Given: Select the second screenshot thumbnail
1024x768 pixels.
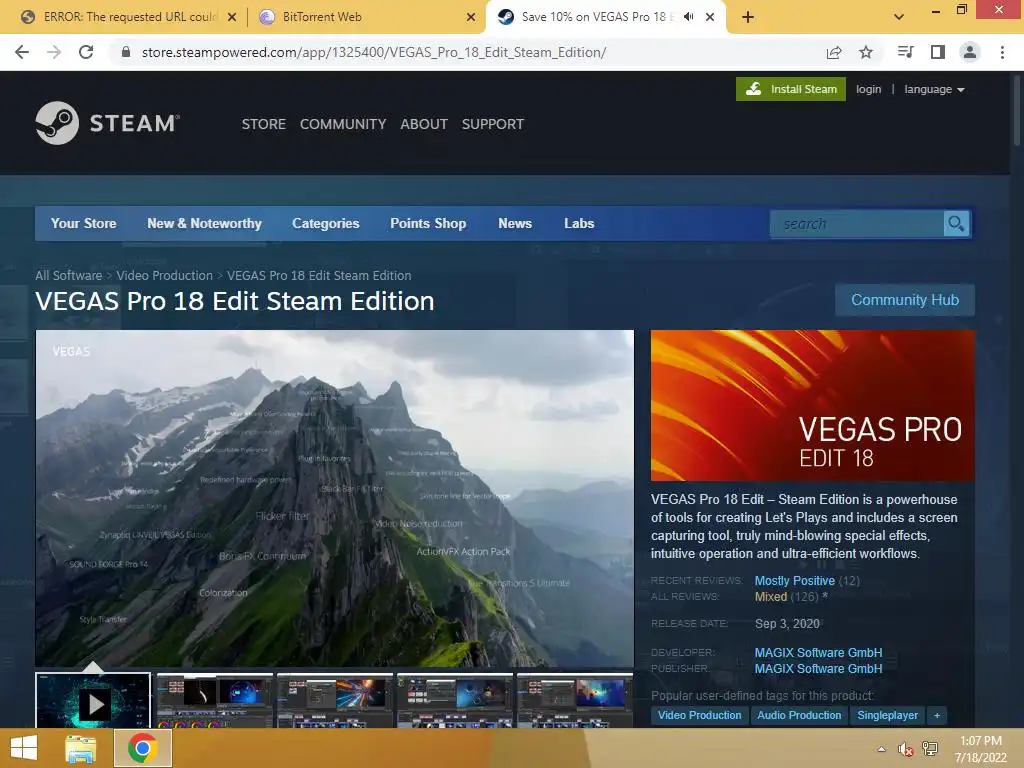Looking at the screenshot, I should point(215,701).
